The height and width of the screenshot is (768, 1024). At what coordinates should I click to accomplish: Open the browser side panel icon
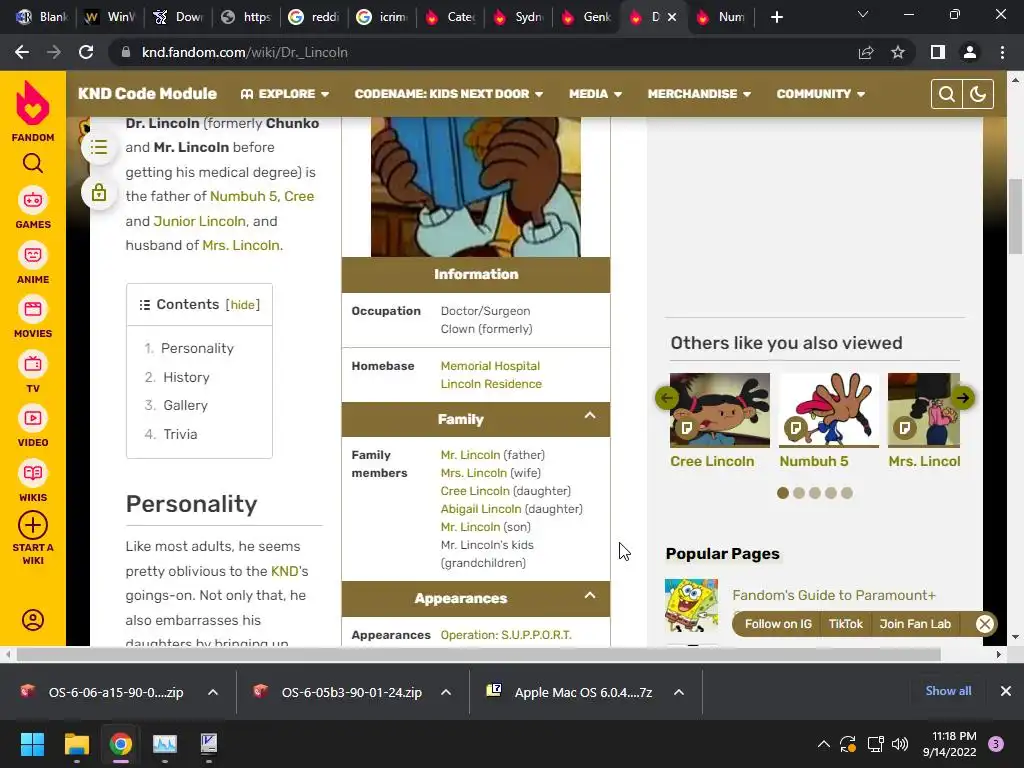(938, 52)
